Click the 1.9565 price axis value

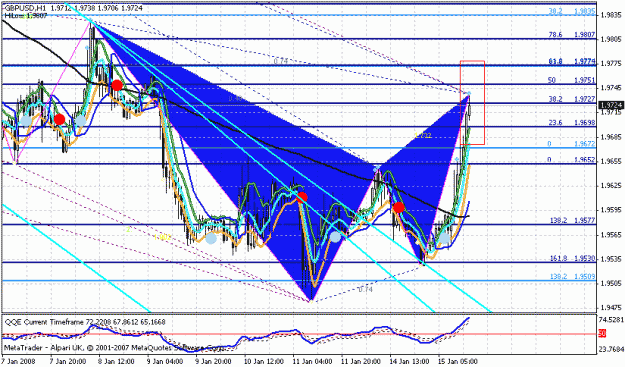point(611,235)
